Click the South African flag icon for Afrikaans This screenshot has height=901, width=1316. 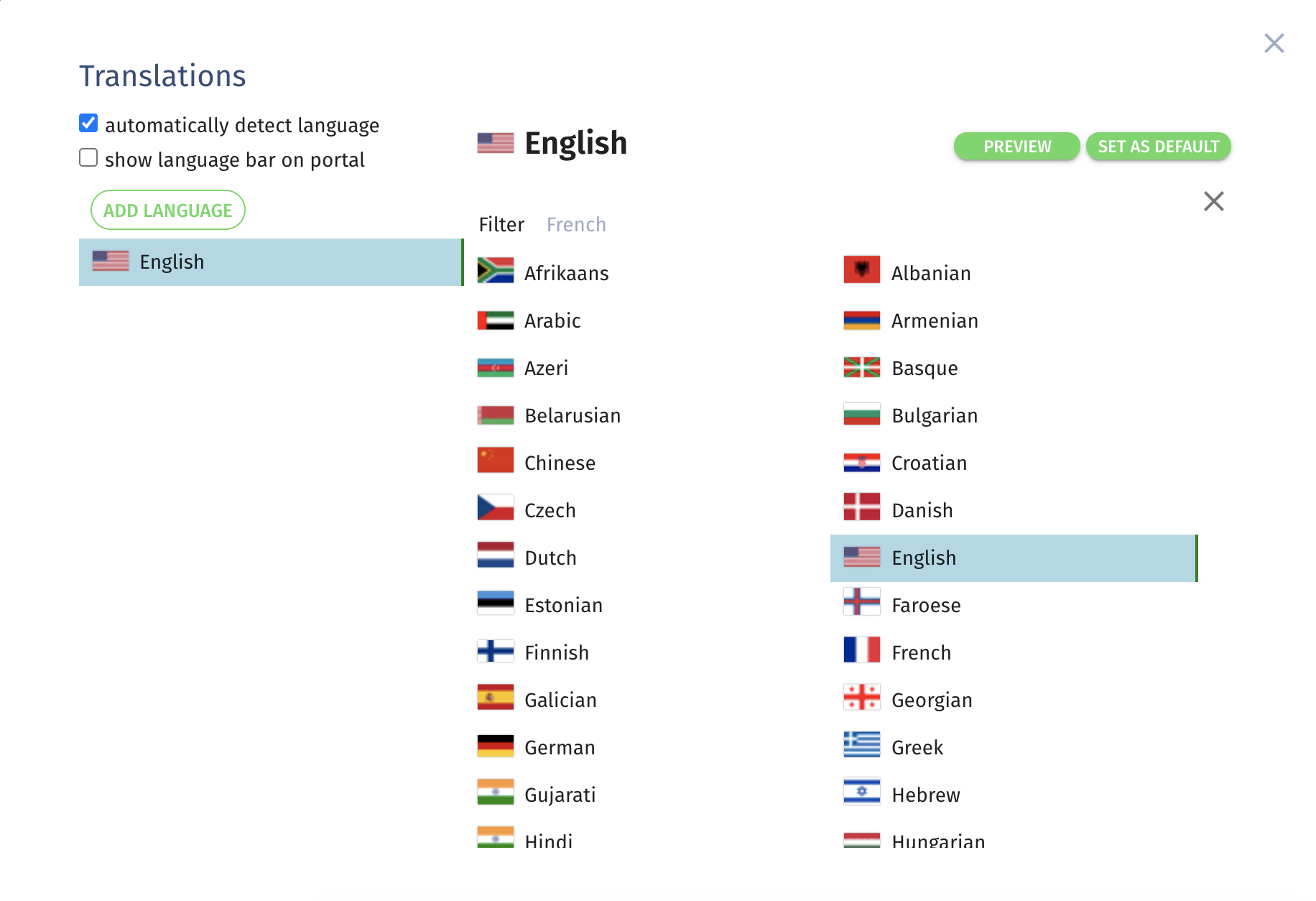point(496,271)
